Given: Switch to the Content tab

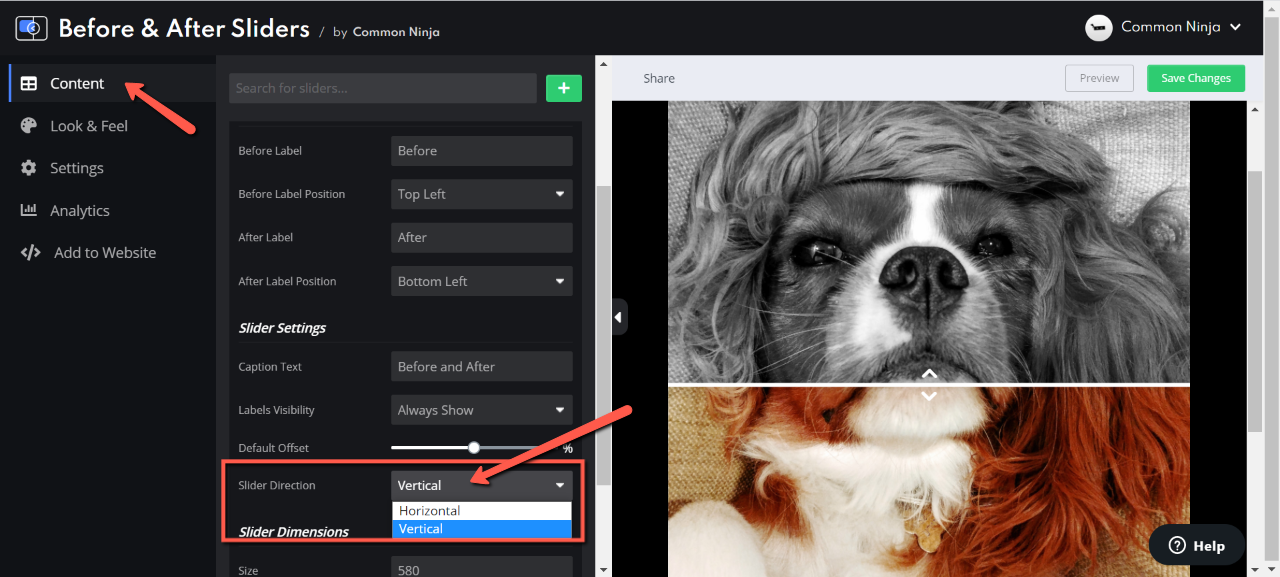Looking at the screenshot, I should pos(112,84).
